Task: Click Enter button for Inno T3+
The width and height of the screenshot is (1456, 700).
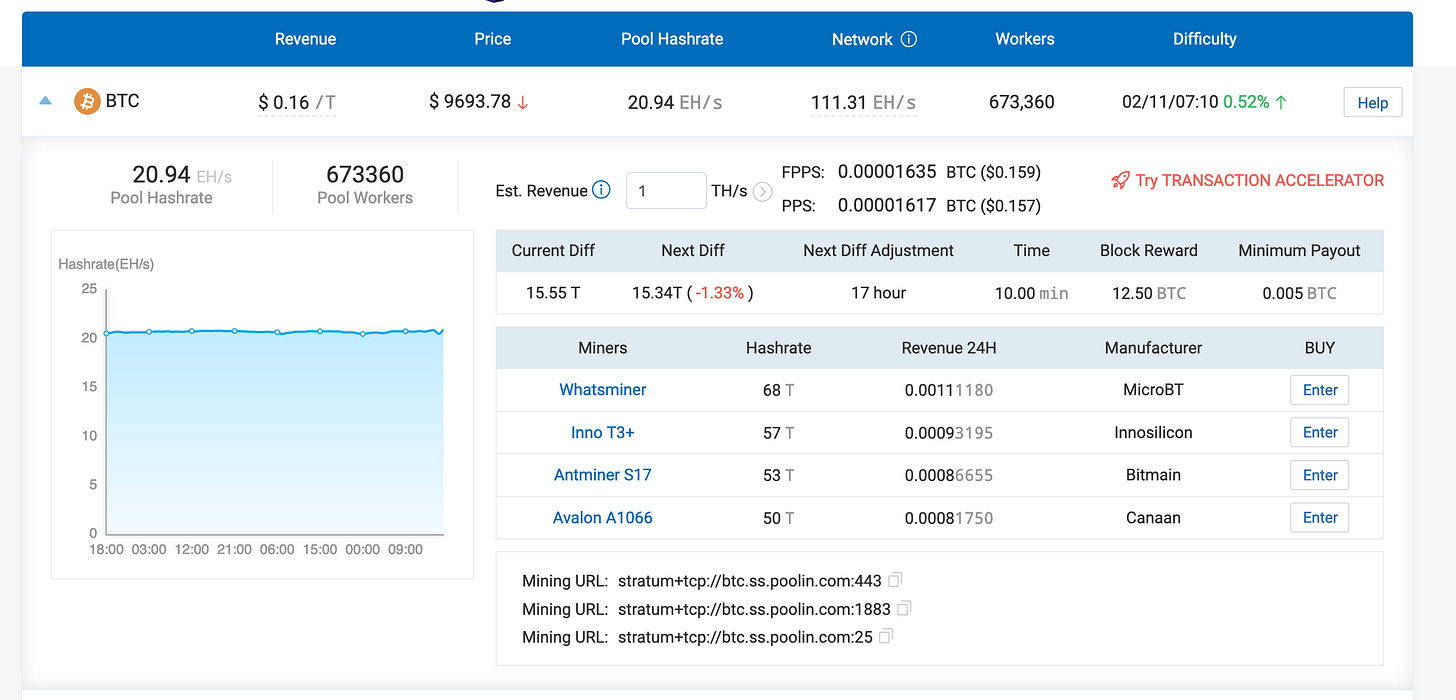Action: click(x=1320, y=432)
